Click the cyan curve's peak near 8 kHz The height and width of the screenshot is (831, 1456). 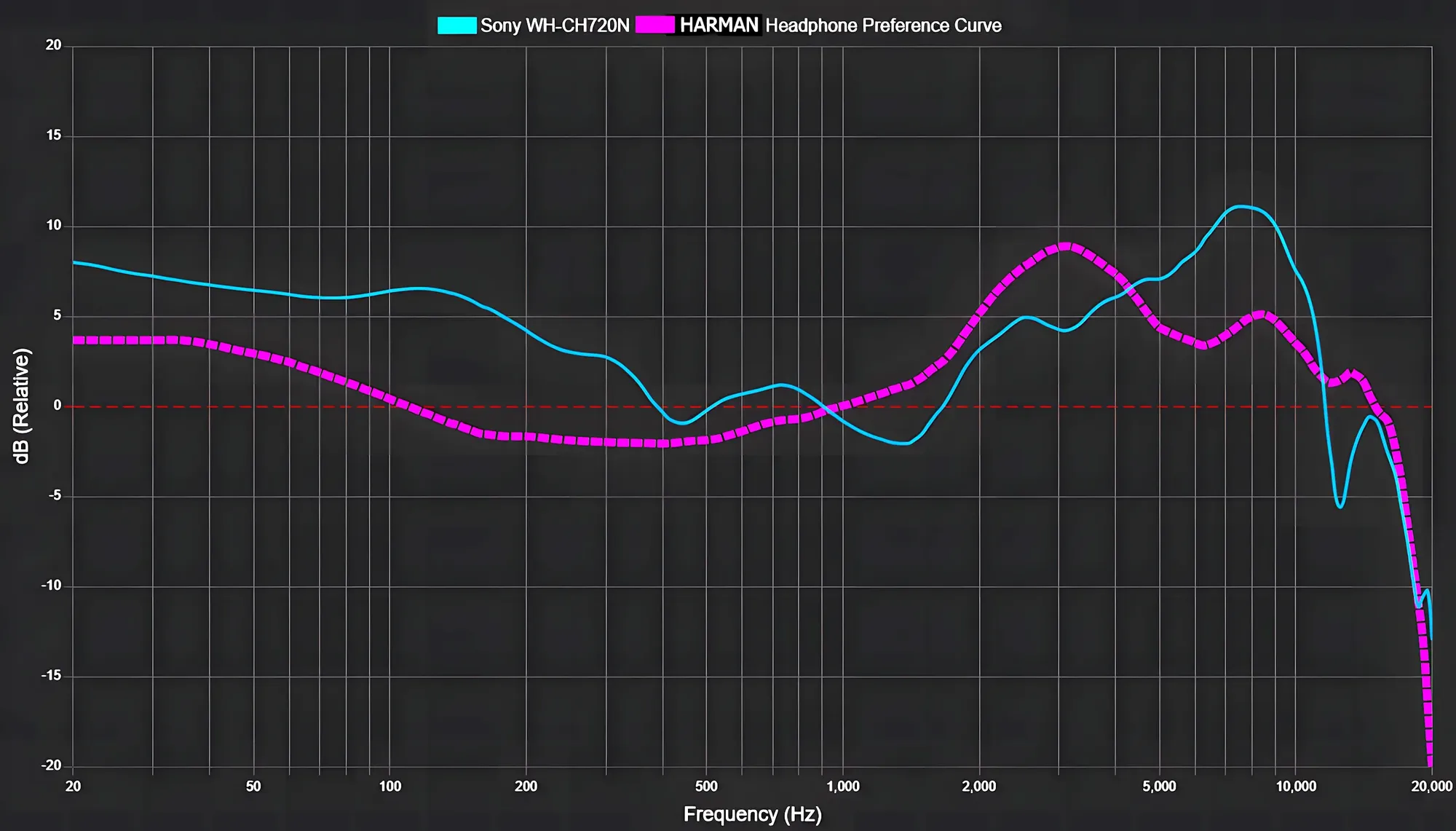(x=1240, y=207)
